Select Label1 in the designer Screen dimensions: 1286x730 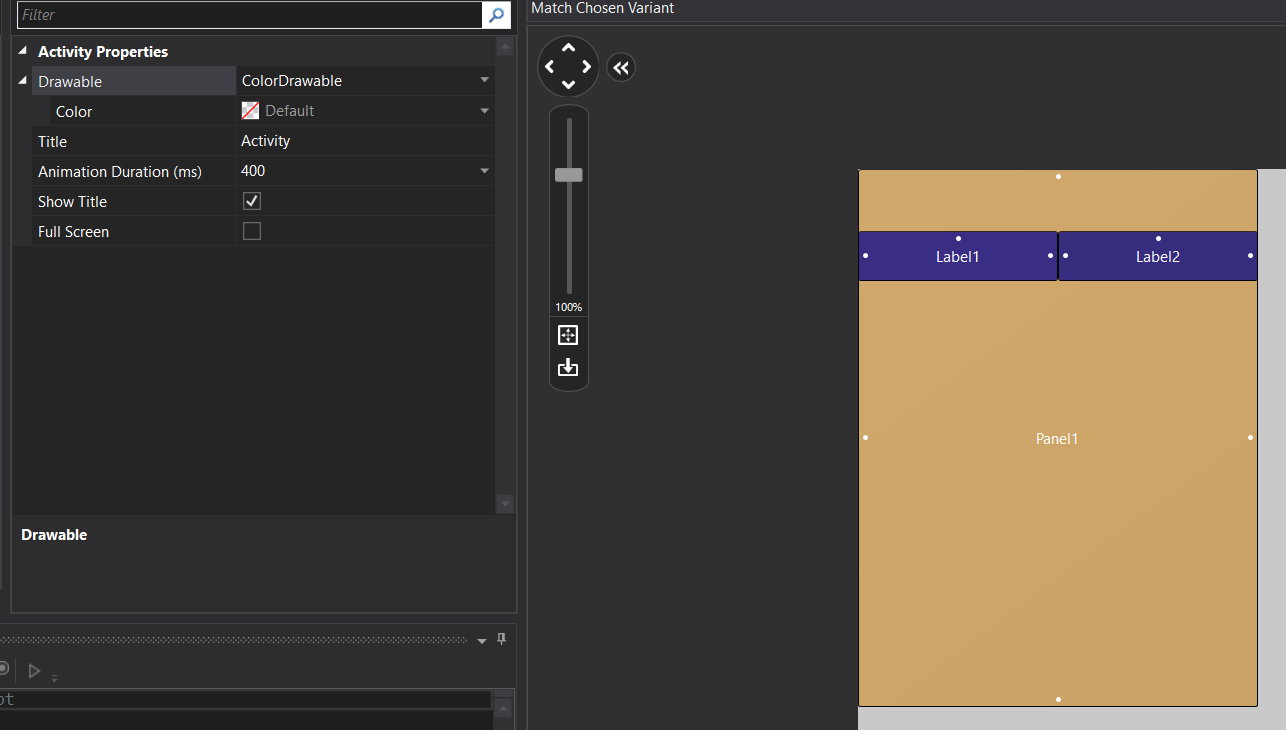pyautogui.click(x=958, y=256)
